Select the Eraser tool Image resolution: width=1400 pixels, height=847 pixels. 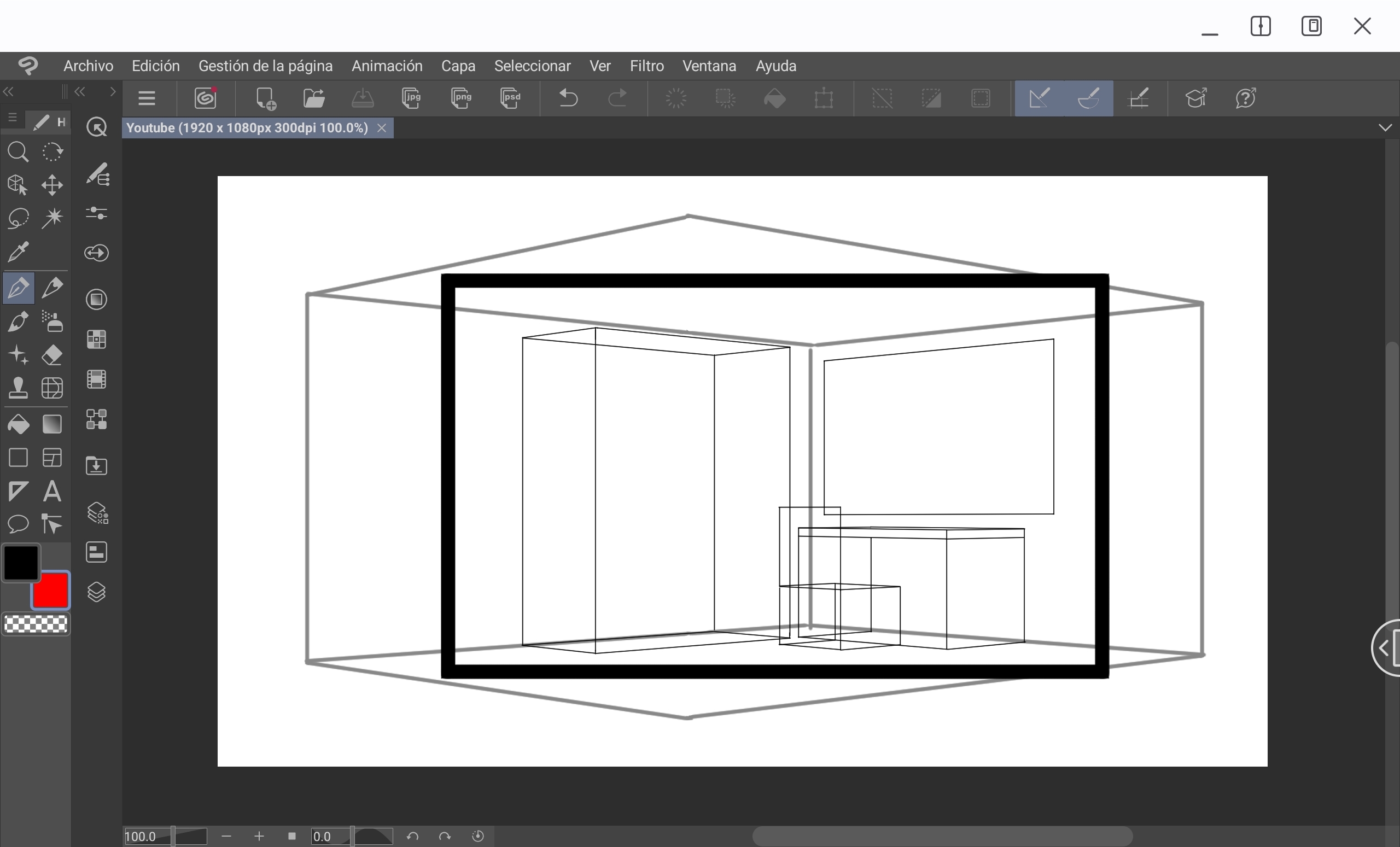pos(52,354)
